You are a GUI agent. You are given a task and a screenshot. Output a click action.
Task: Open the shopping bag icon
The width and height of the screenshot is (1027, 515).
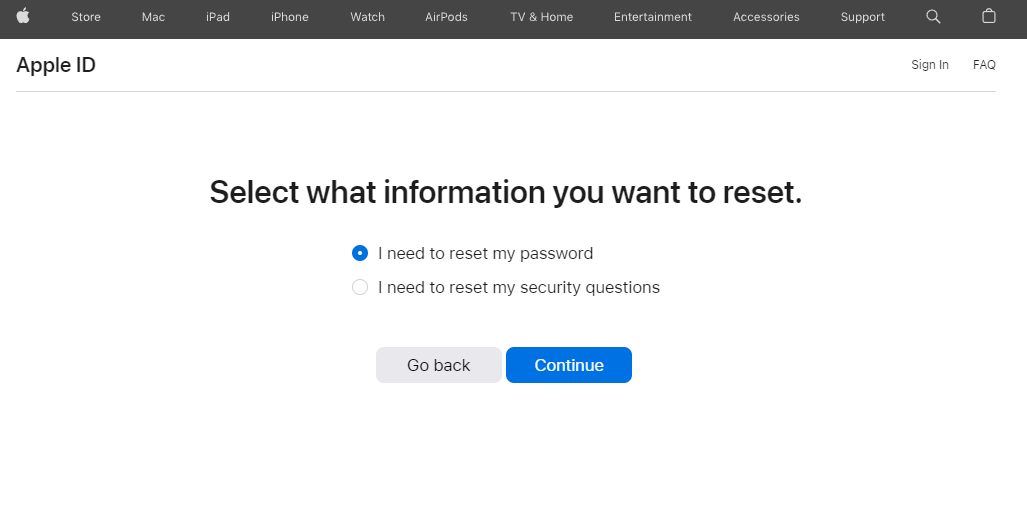coord(989,17)
